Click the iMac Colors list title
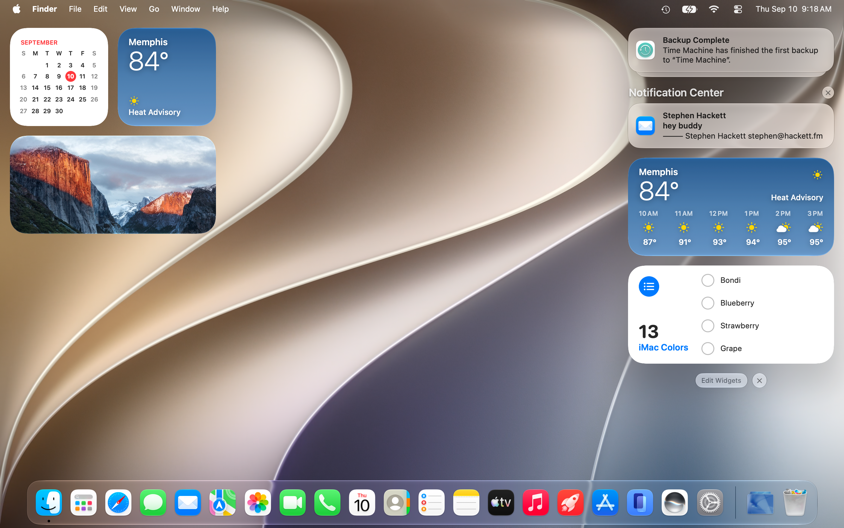The image size is (844, 528). (663, 348)
